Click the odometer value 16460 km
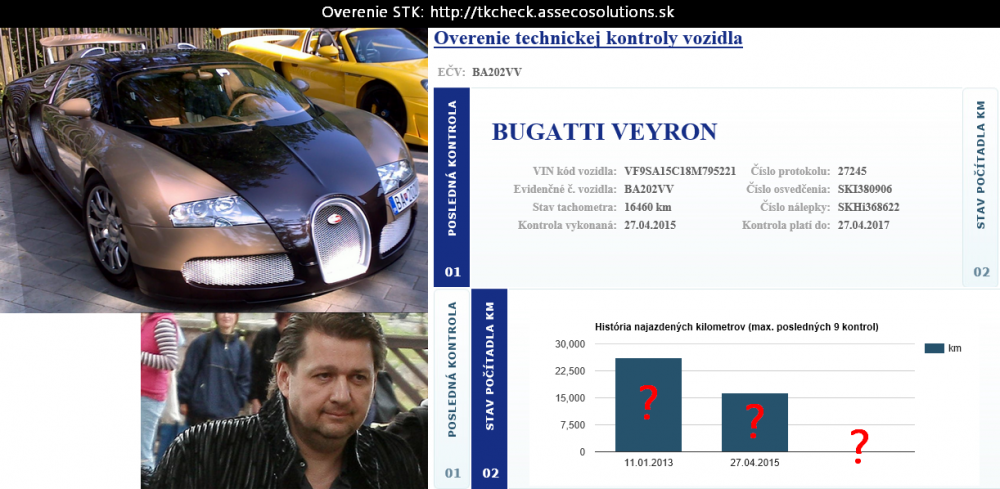 pos(647,207)
